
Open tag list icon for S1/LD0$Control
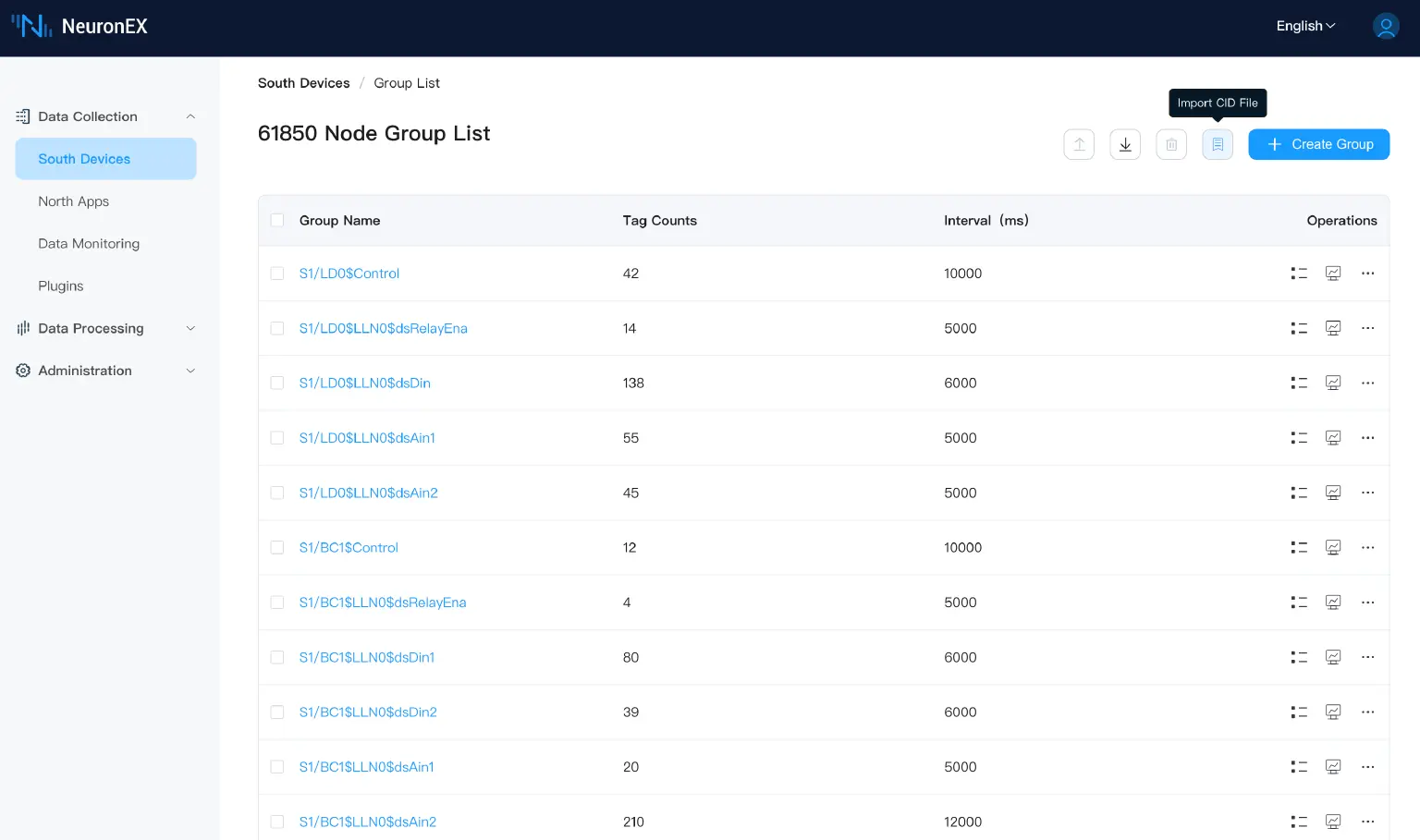[1299, 274]
